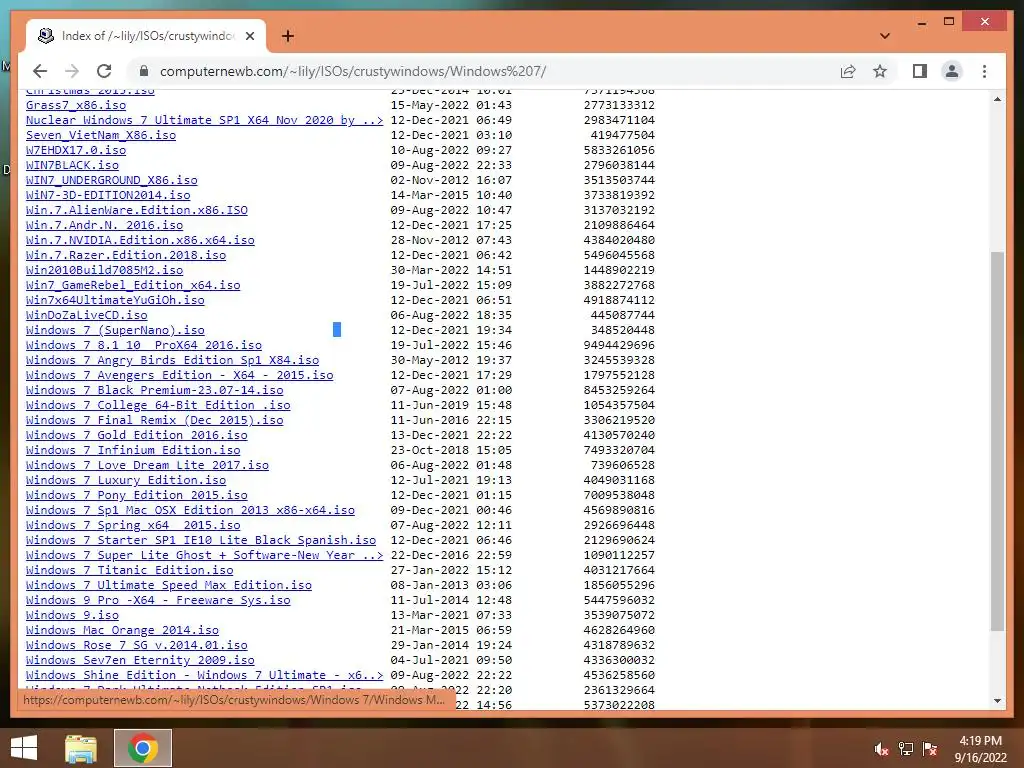Download Windows 7 Angry Birds Edition
The height and width of the screenshot is (768, 1024).
[x=172, y=360]
